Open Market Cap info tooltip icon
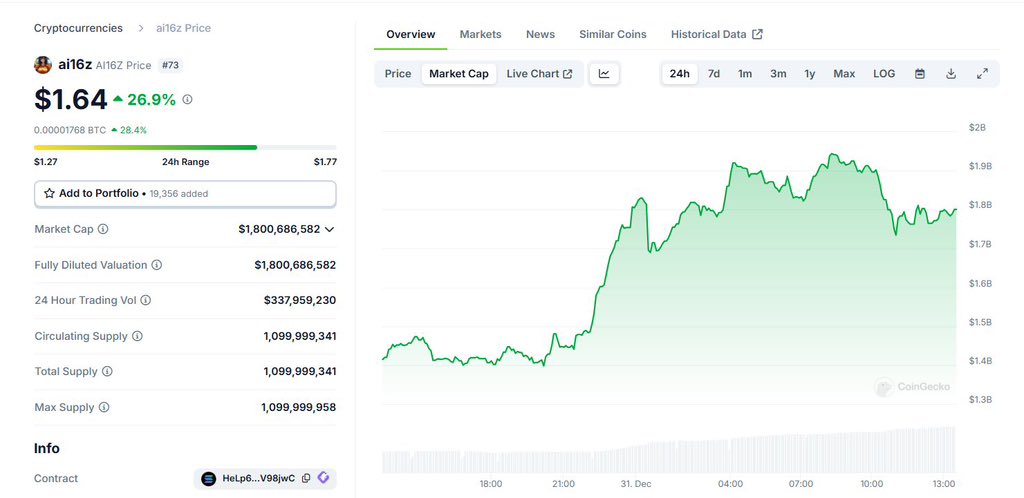Viewport: 1024px width, 498px height. (103, 229)
